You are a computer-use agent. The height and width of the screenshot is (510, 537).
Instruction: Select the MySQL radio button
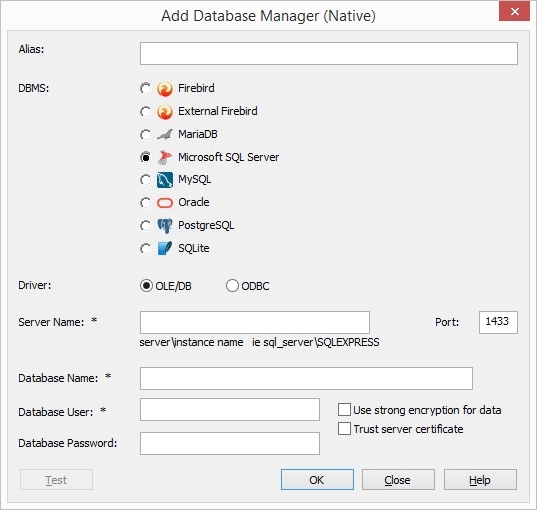pos(146,180)
